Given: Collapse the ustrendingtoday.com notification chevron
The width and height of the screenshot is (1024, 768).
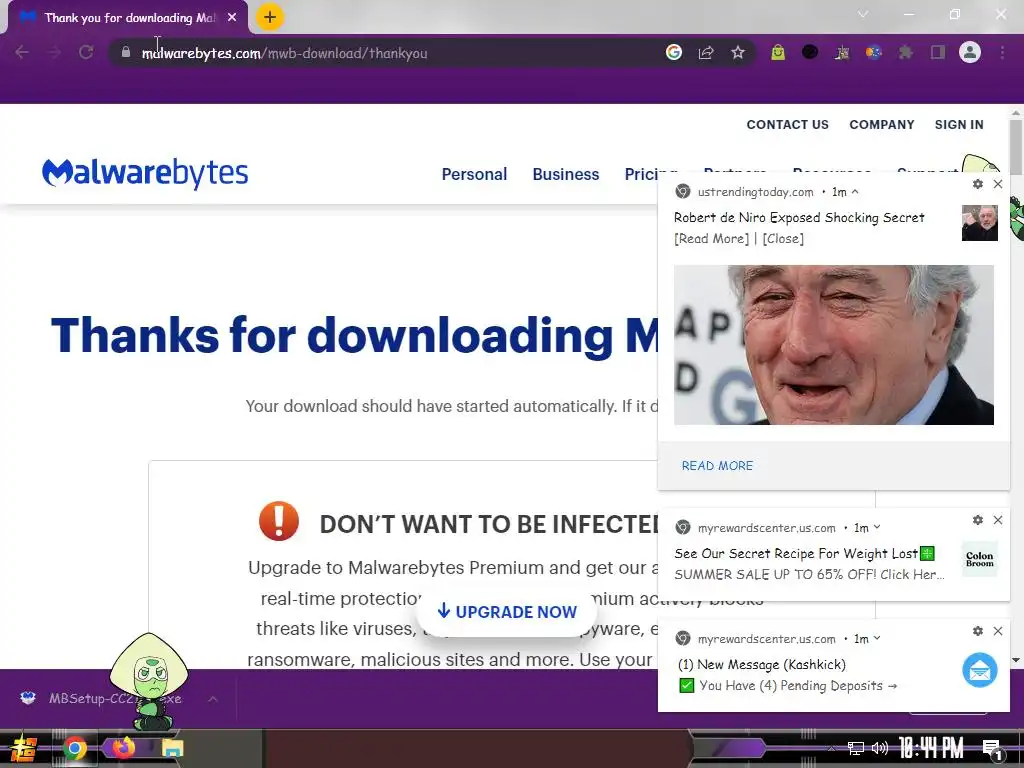Looking at the screenshot, I should pyautogui.click(x=855, y=192).
